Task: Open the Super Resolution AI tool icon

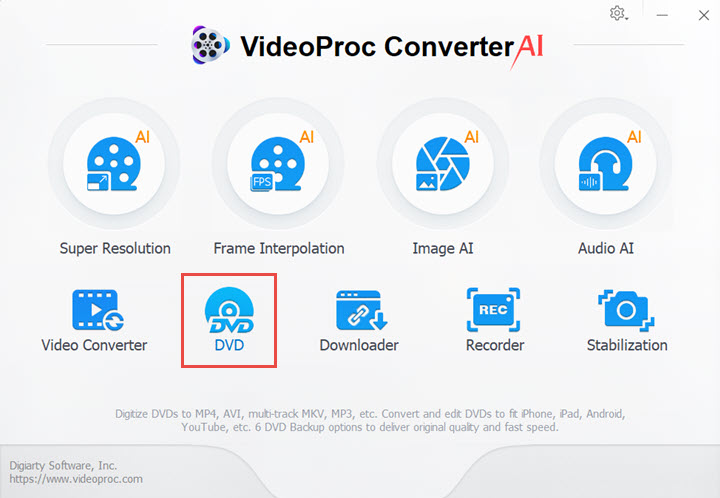Action: click(x=114, y=163)
